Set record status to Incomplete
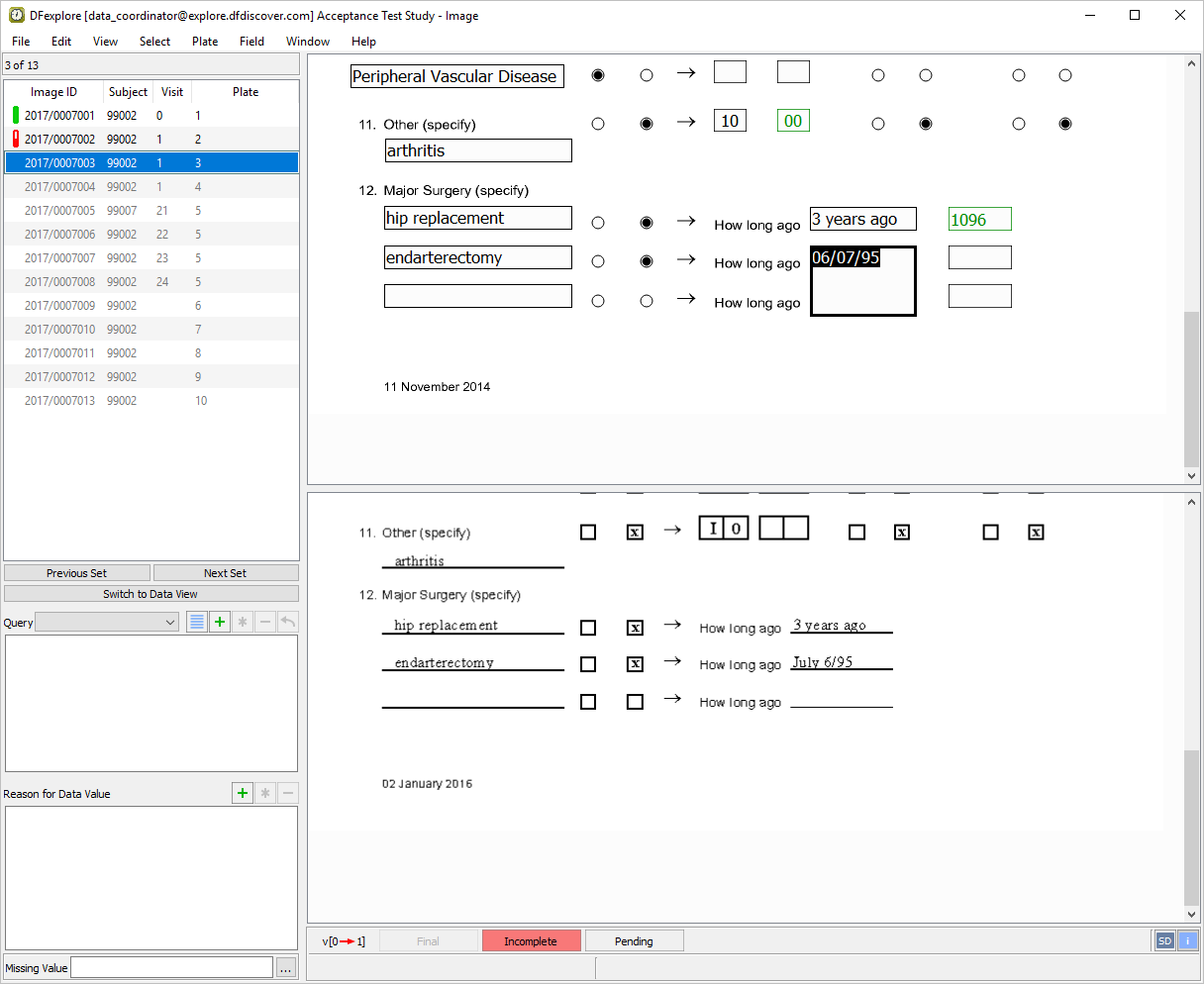1204x984 pixels. pyautogui.click(x=531, y=941)
